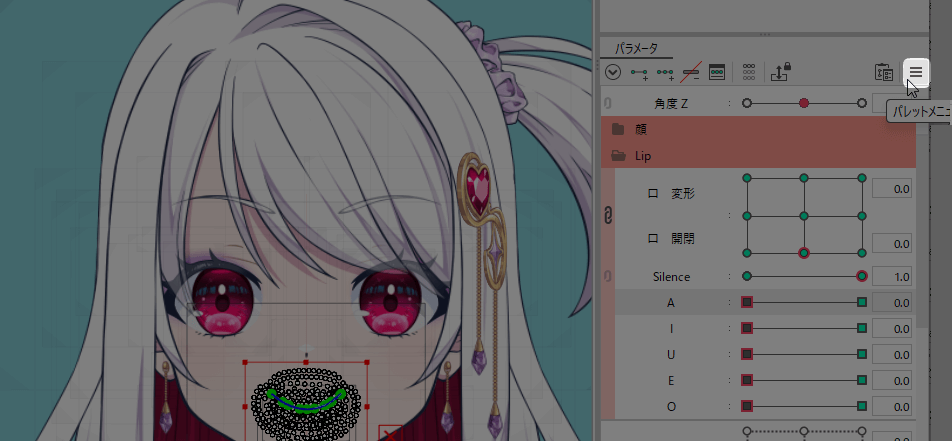Click the add three keys icon
952x441 pixels.
[x=665, y=72]
